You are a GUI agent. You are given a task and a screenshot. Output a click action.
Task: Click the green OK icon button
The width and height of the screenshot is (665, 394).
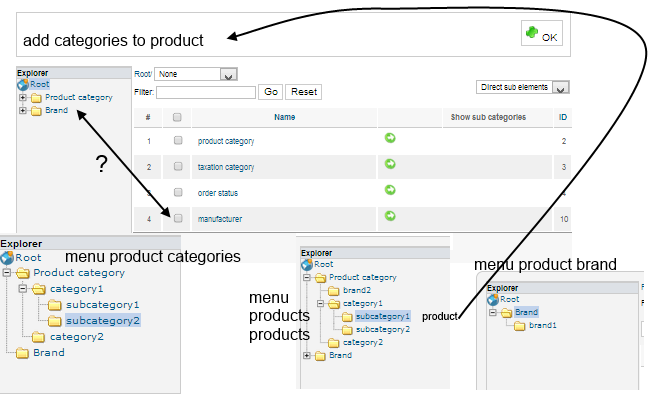[x=542, y=33]
